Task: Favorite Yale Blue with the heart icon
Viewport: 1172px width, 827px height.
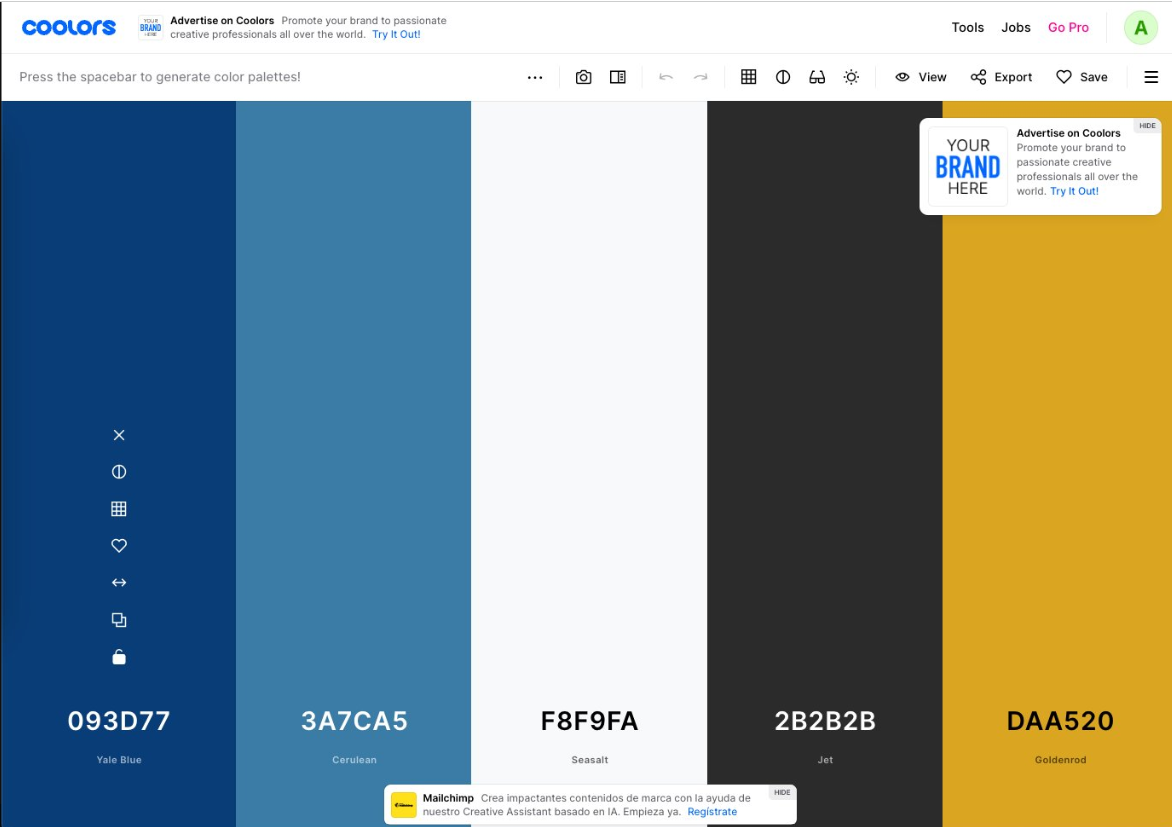Action: click(x=119, y=545)
